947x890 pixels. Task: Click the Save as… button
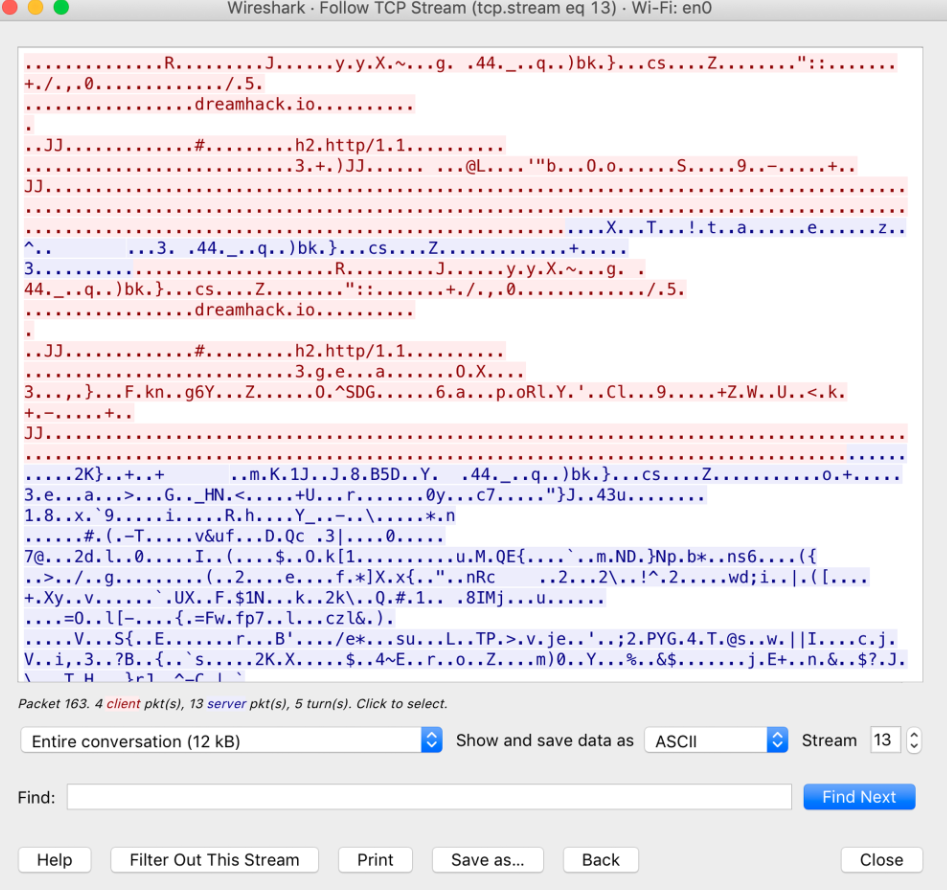click(487, 860)
